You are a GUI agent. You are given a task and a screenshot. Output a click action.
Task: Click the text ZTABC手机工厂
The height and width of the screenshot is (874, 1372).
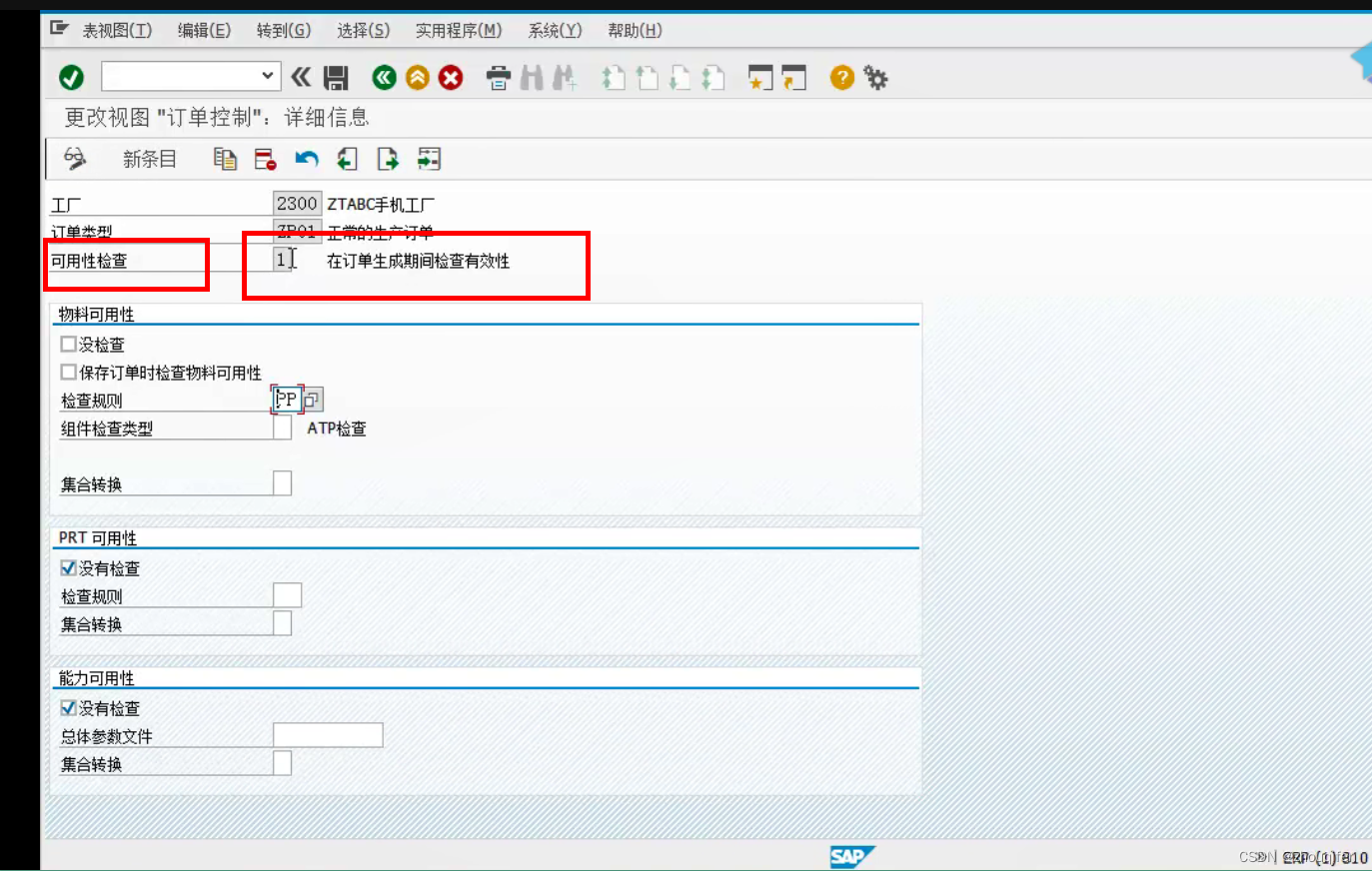381,205
